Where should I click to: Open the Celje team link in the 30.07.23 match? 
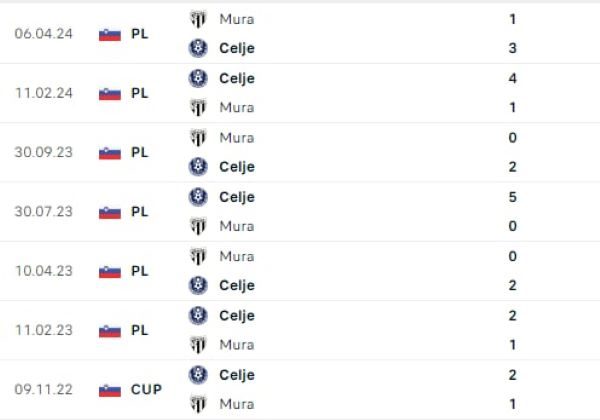(x=236, y=197)
